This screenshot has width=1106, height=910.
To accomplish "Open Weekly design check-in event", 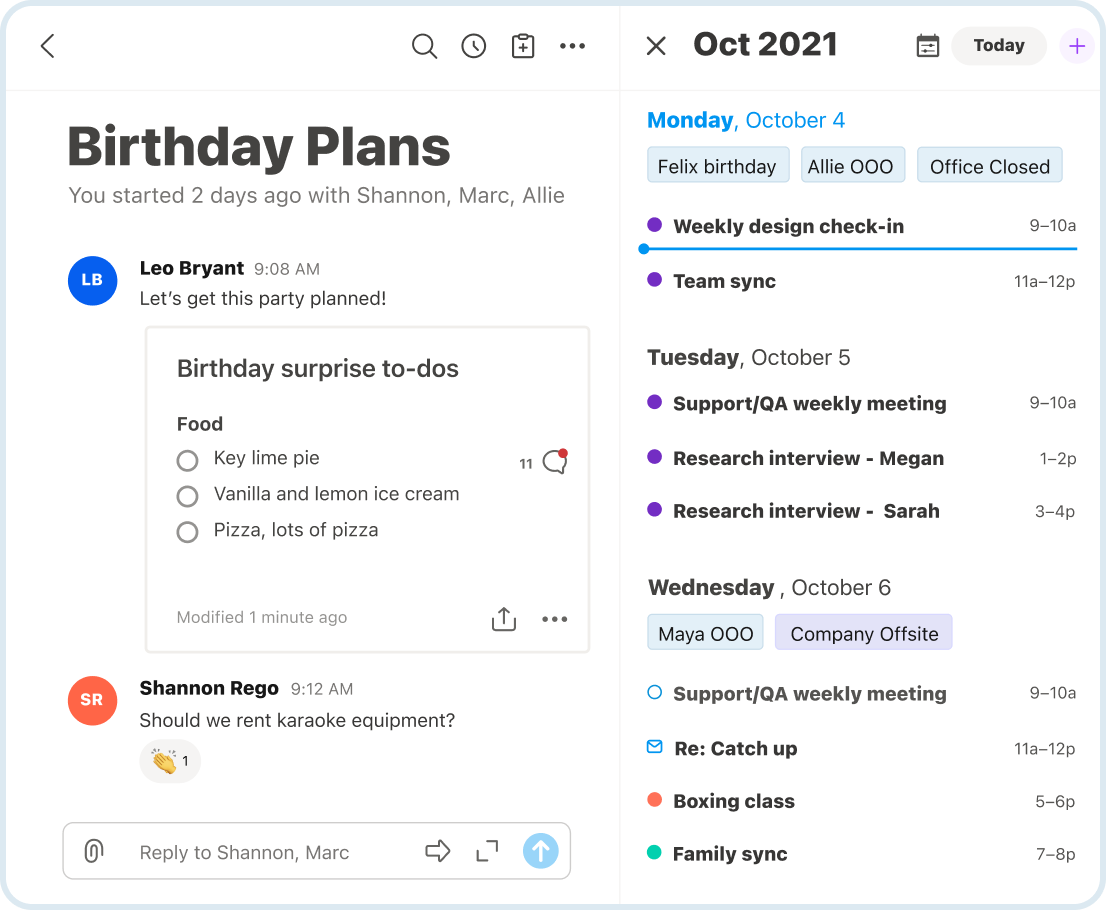I will (861, 226).
